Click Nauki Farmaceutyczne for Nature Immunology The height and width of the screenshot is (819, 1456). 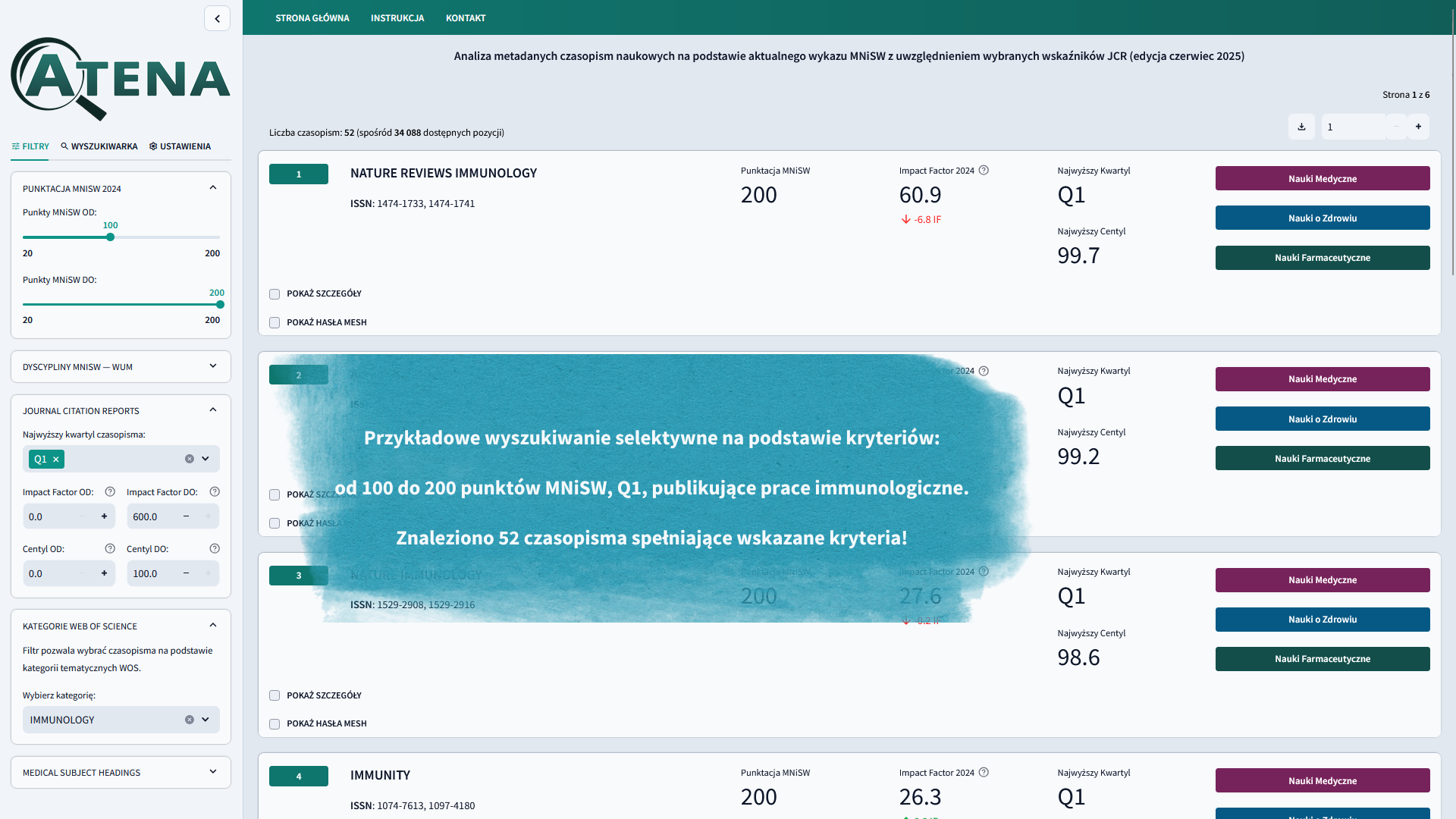1323,659
